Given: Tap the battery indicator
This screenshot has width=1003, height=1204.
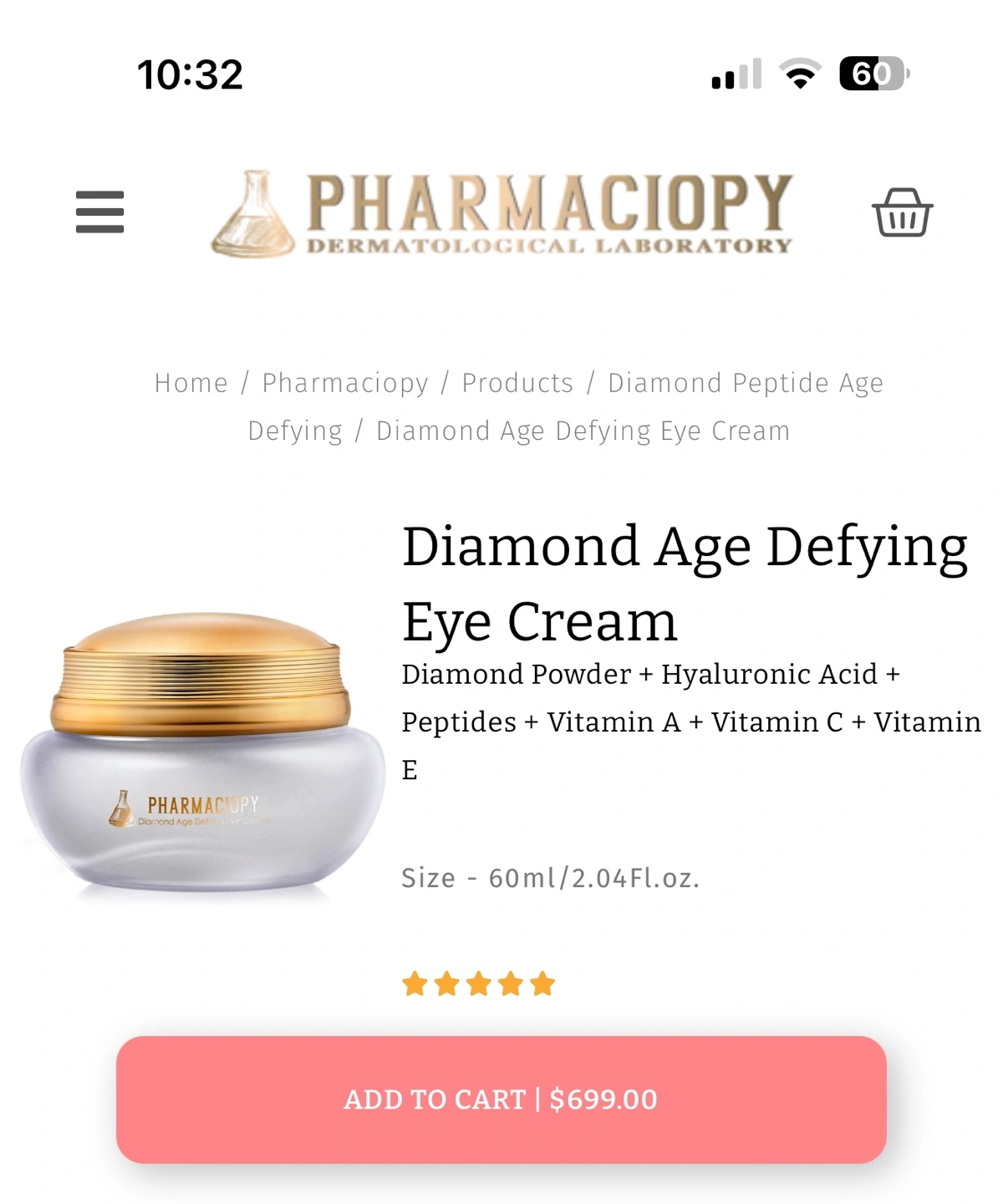Looking at the screenshot, I should click(874, 74).
